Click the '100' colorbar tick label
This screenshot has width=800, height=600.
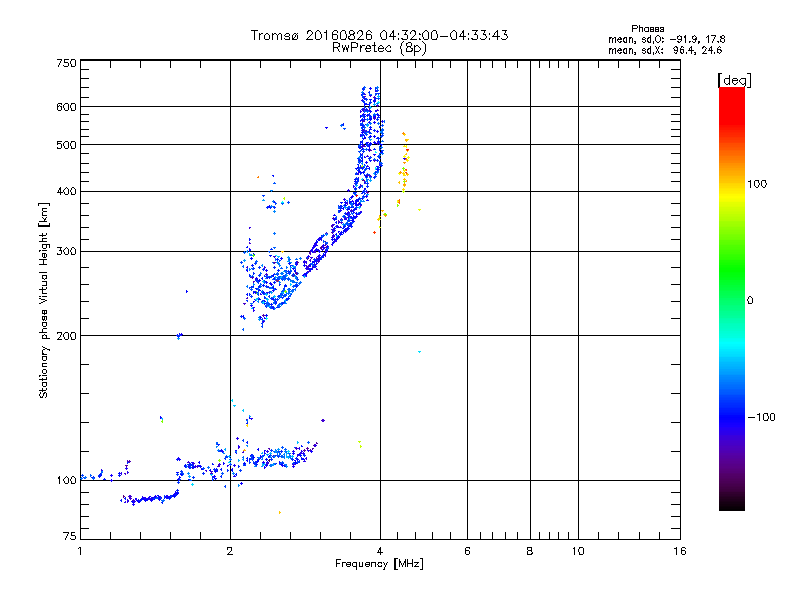tap(757, 184)
